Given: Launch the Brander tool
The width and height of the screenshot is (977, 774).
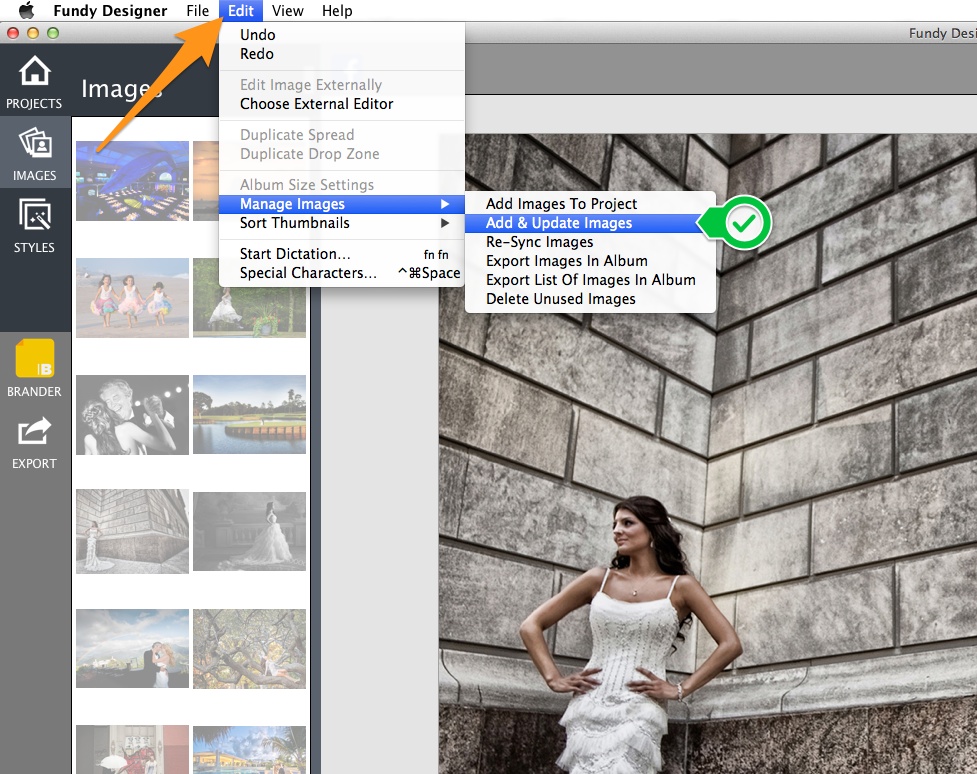Looking at the screenshot, I should pos(34,368).
